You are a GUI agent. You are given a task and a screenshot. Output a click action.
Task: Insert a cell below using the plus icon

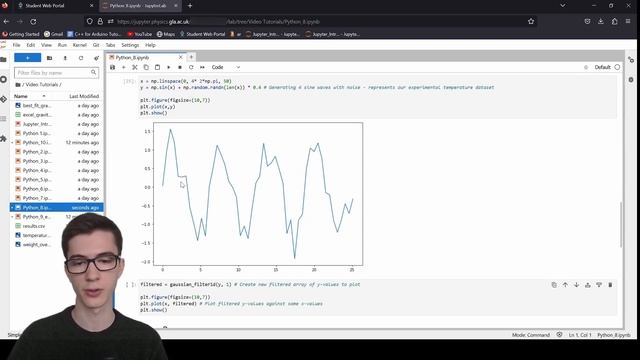(124, 67)
